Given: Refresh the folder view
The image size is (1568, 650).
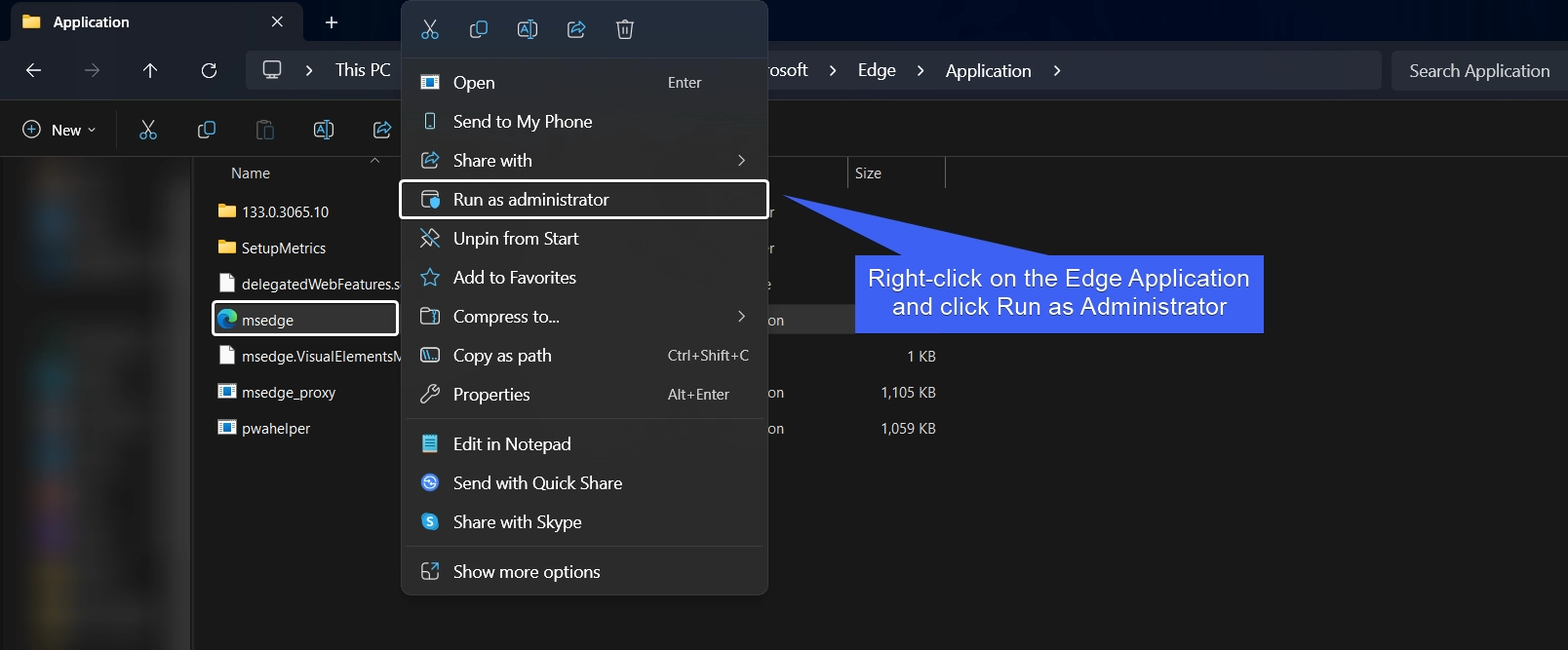Looking at the screenshot, I should pyautogui.click(x=209, y=70).
